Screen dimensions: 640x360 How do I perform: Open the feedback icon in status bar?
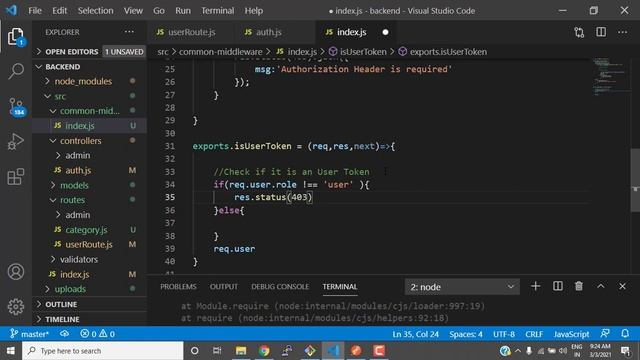[x=605, y=334]
